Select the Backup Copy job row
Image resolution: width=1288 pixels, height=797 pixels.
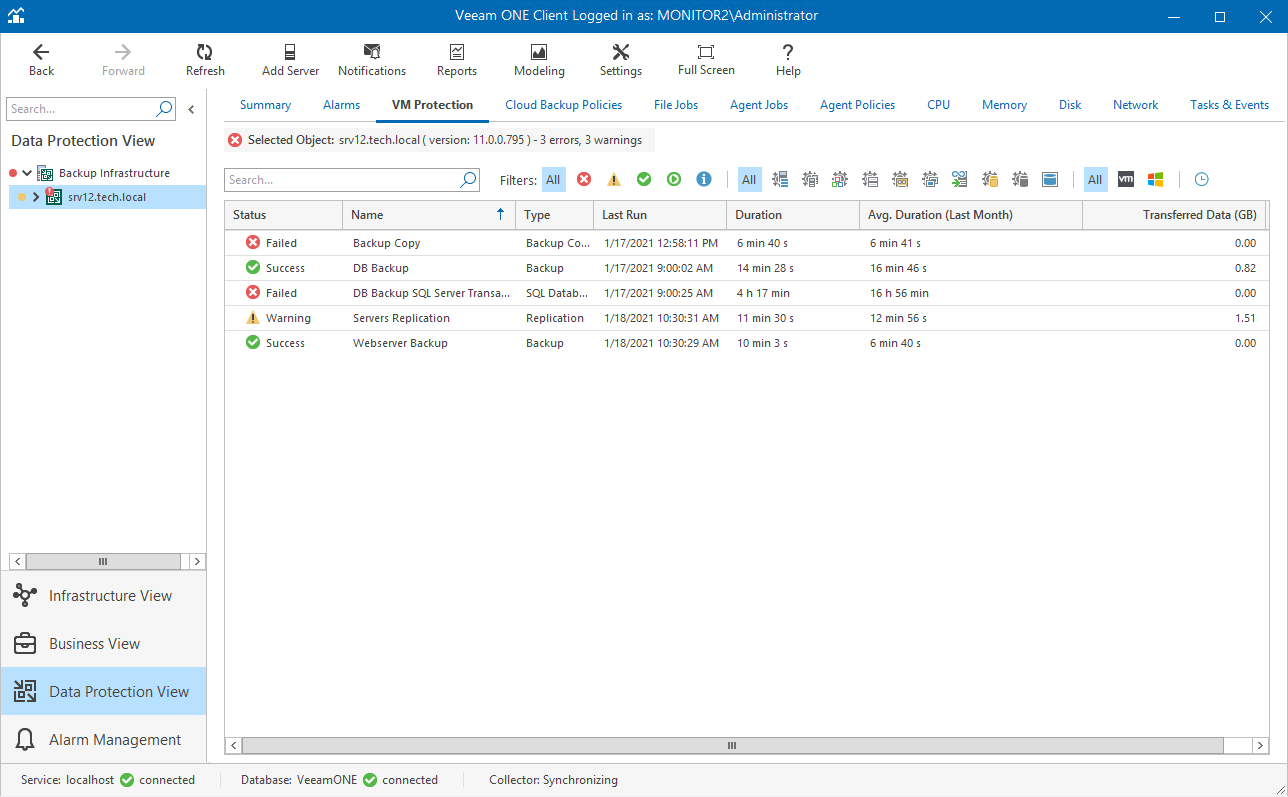click(746, 243)
